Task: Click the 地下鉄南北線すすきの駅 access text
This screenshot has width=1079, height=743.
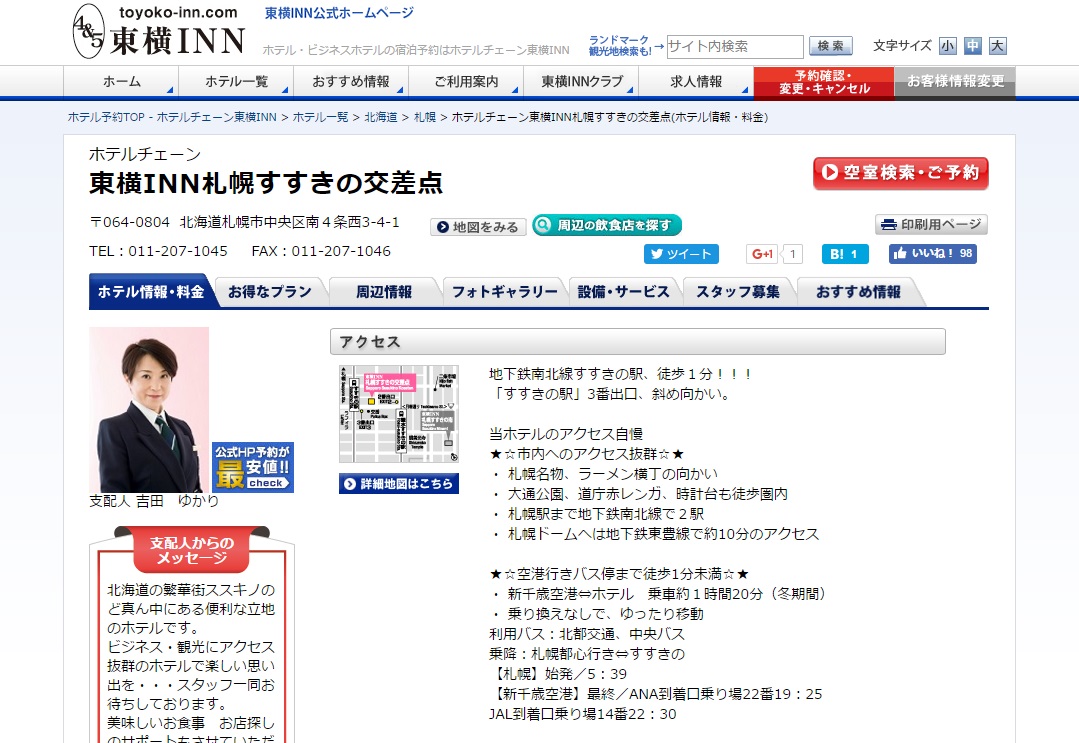Action: (x=619, y=374)
